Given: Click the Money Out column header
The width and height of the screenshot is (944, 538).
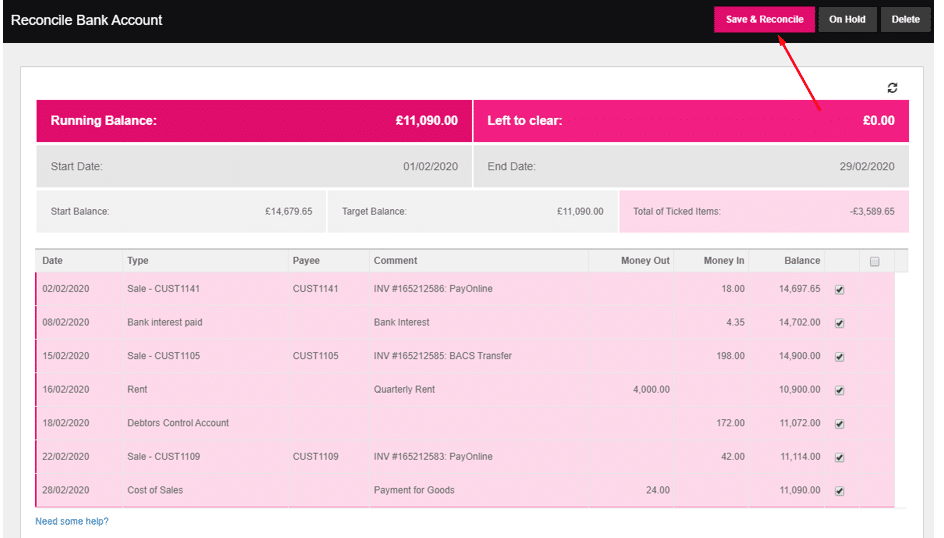Looking at the screenshot, I should [x=644, y=261].
